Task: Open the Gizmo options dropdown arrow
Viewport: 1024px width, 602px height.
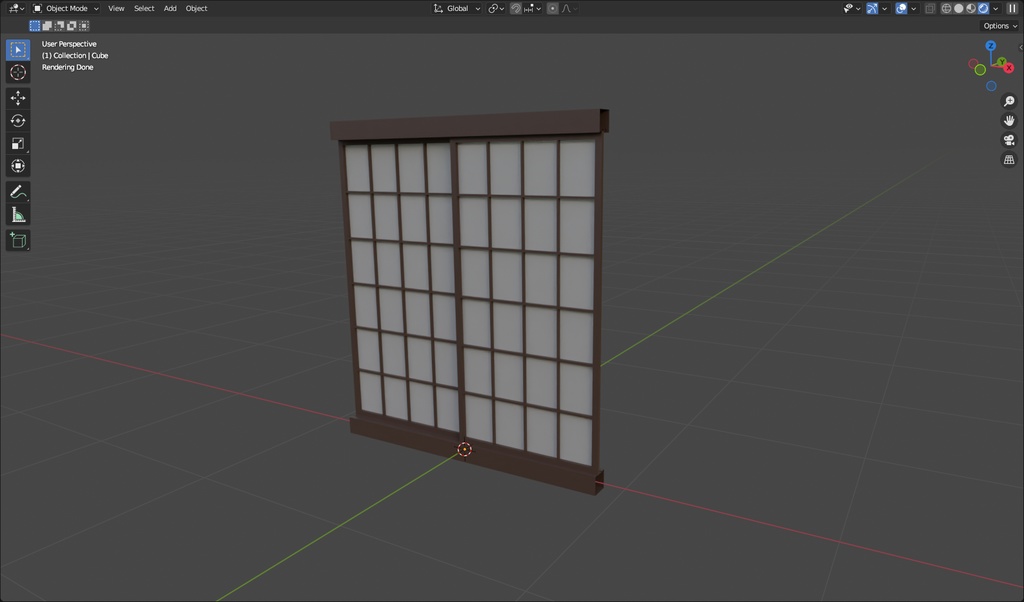Action: (884, 8)
